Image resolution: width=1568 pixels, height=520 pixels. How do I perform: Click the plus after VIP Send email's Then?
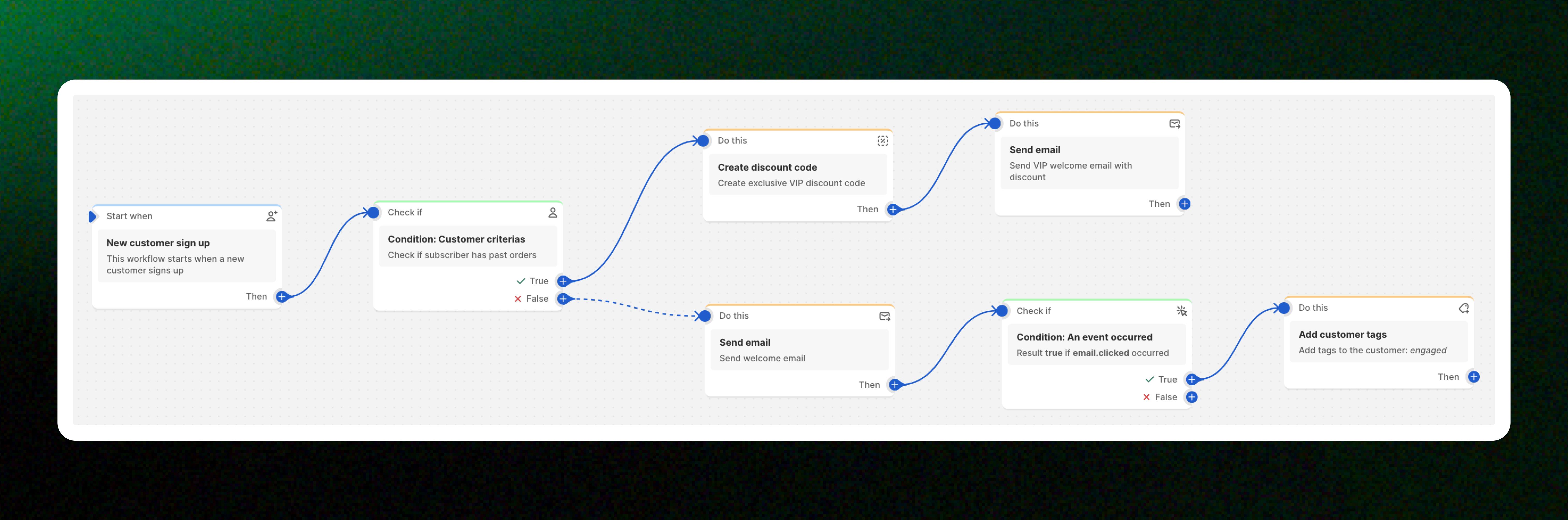[1185, 204]
